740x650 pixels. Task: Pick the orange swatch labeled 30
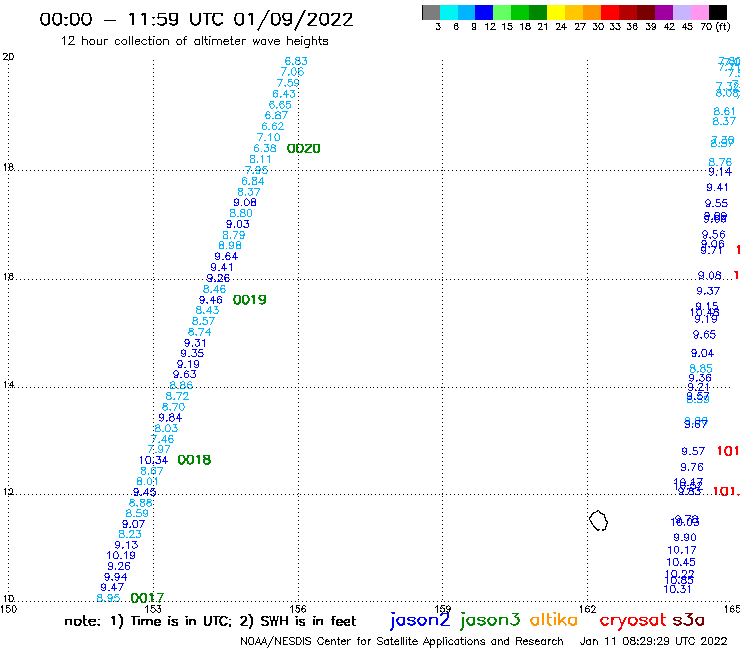coord(592,12)
